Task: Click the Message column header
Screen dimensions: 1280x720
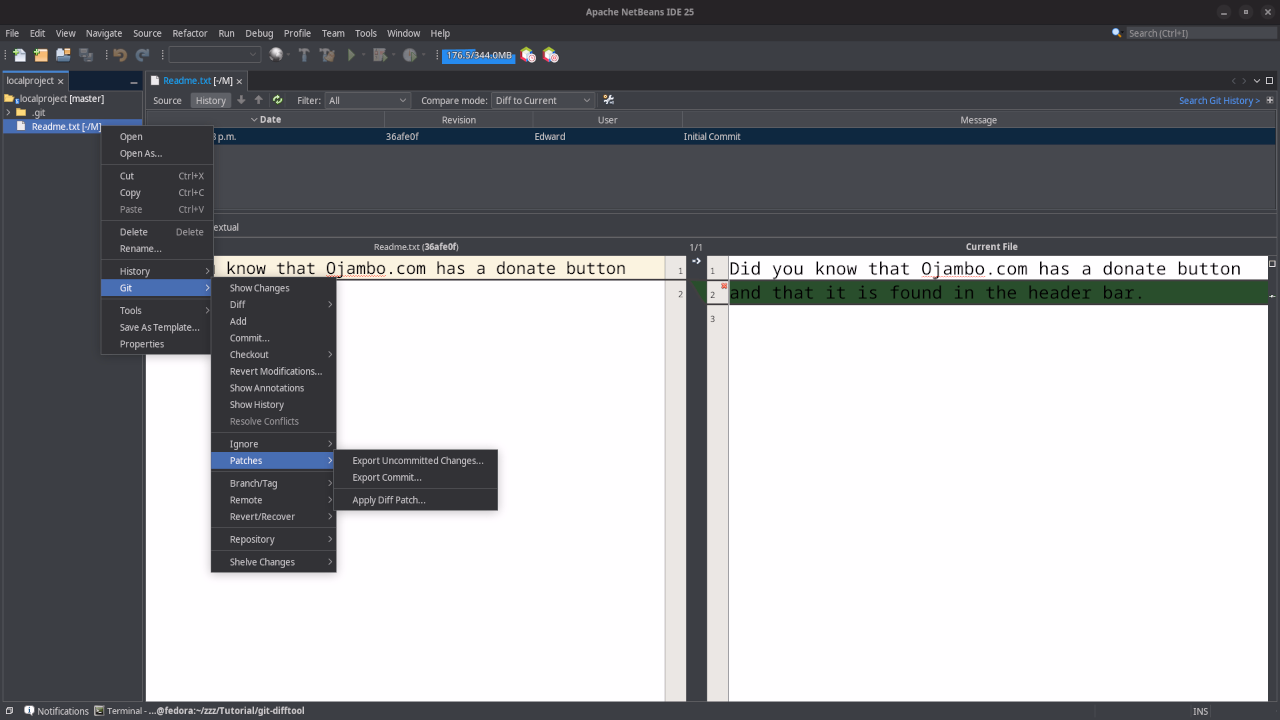Action: [x=978, y=119]
